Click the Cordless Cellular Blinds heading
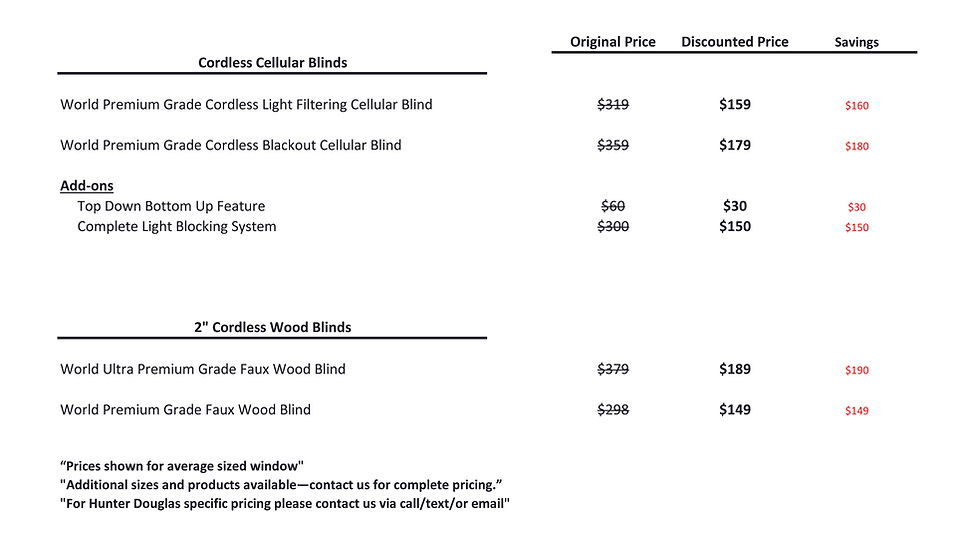Viewport: 975px width, 542px height. tap(272, 63)
